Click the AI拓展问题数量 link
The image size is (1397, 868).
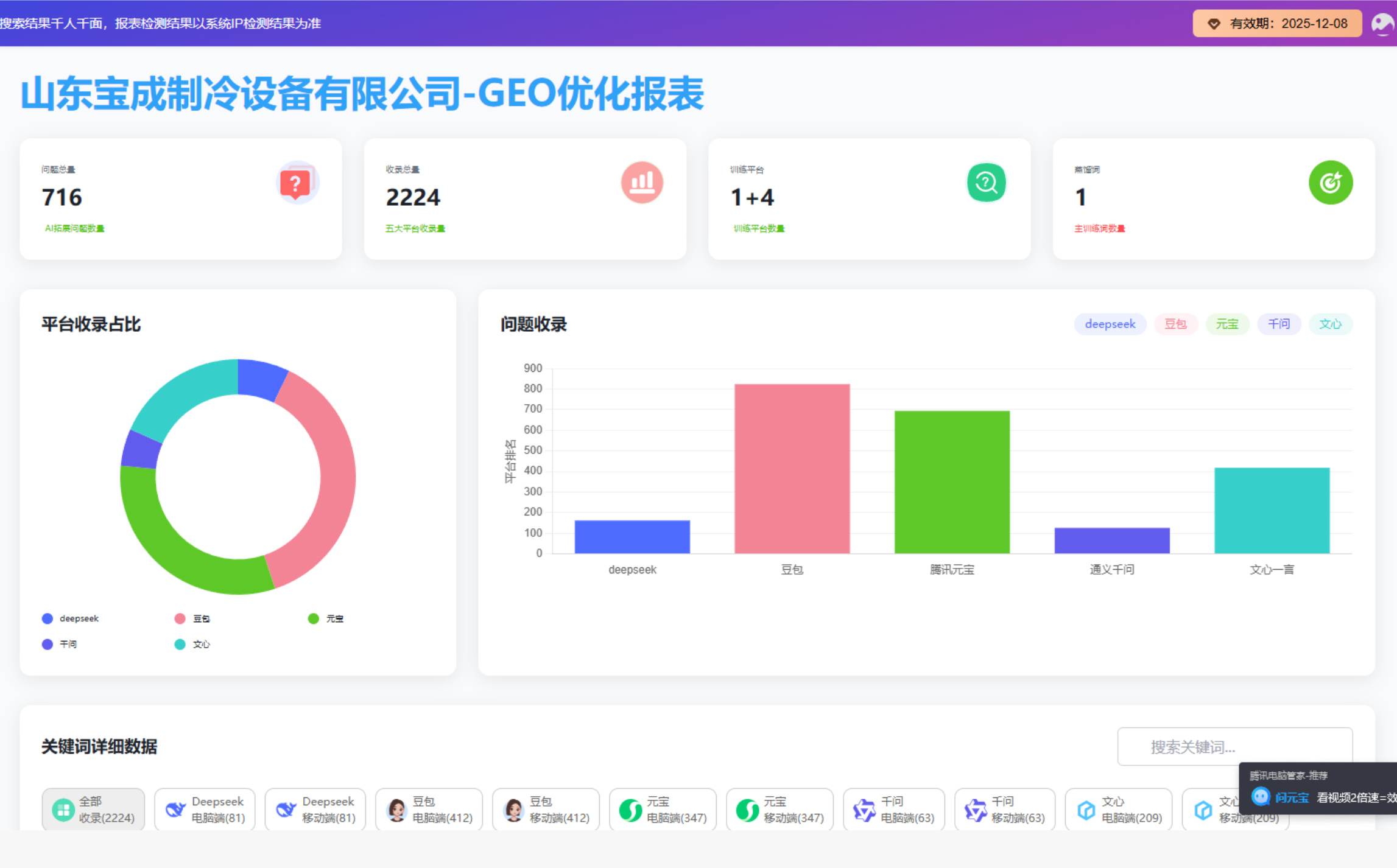tap(74, 228)
